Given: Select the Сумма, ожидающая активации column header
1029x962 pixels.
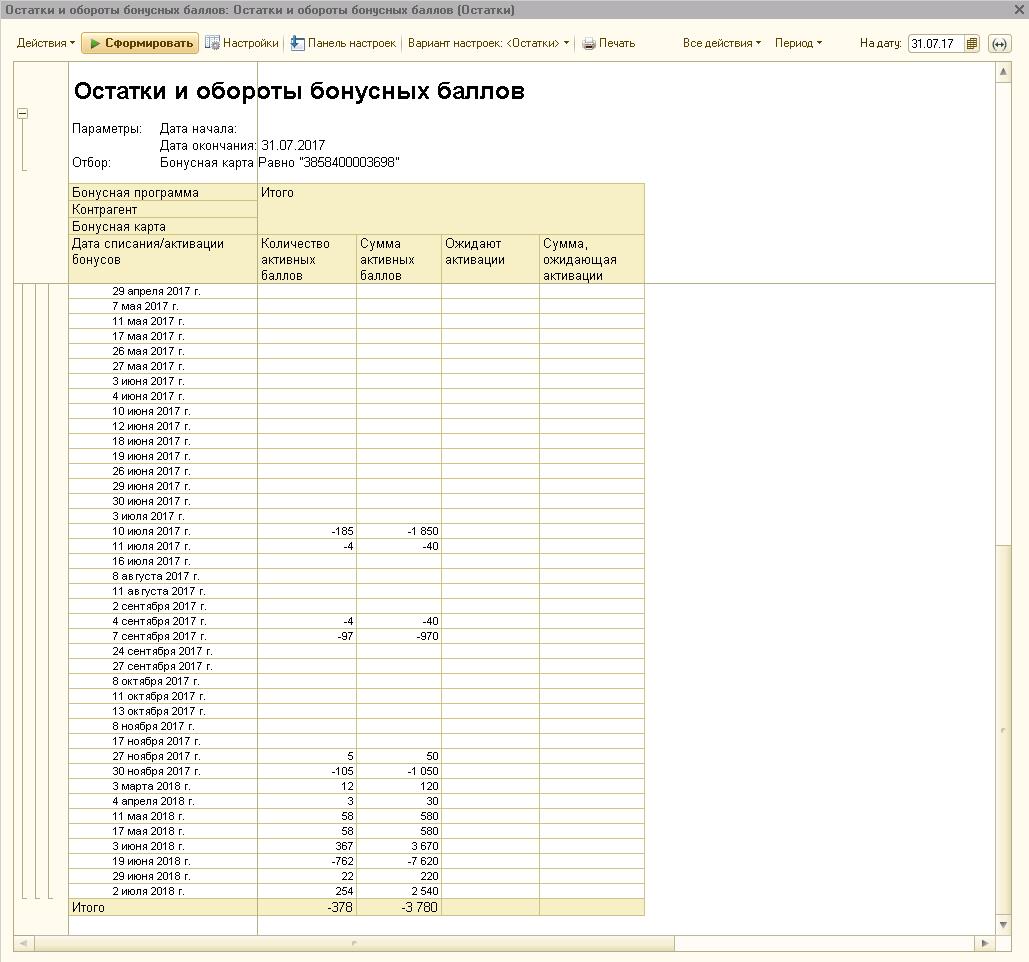Looking at the screenshot, I should pyautogui.click(x=592, y=259).
